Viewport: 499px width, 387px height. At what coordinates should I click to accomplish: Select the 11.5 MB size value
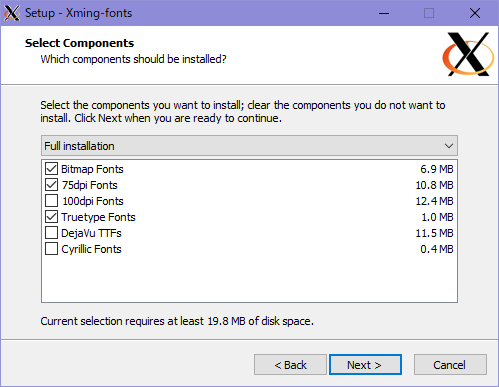coord(434,233)
